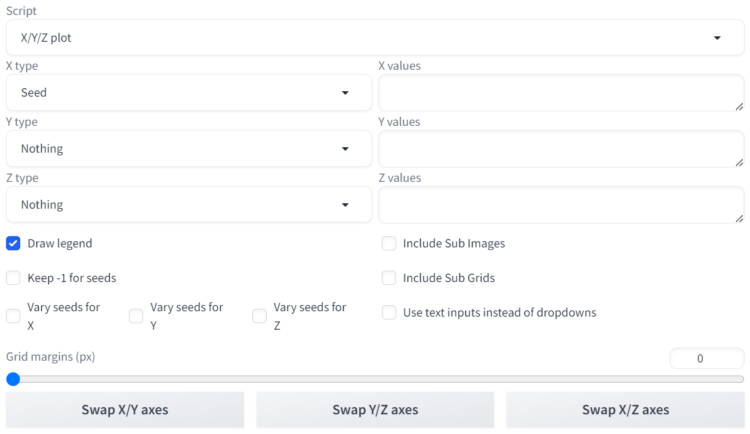
Task: Open the Z type dropdown set to Nothing
Action: point(189,205)
